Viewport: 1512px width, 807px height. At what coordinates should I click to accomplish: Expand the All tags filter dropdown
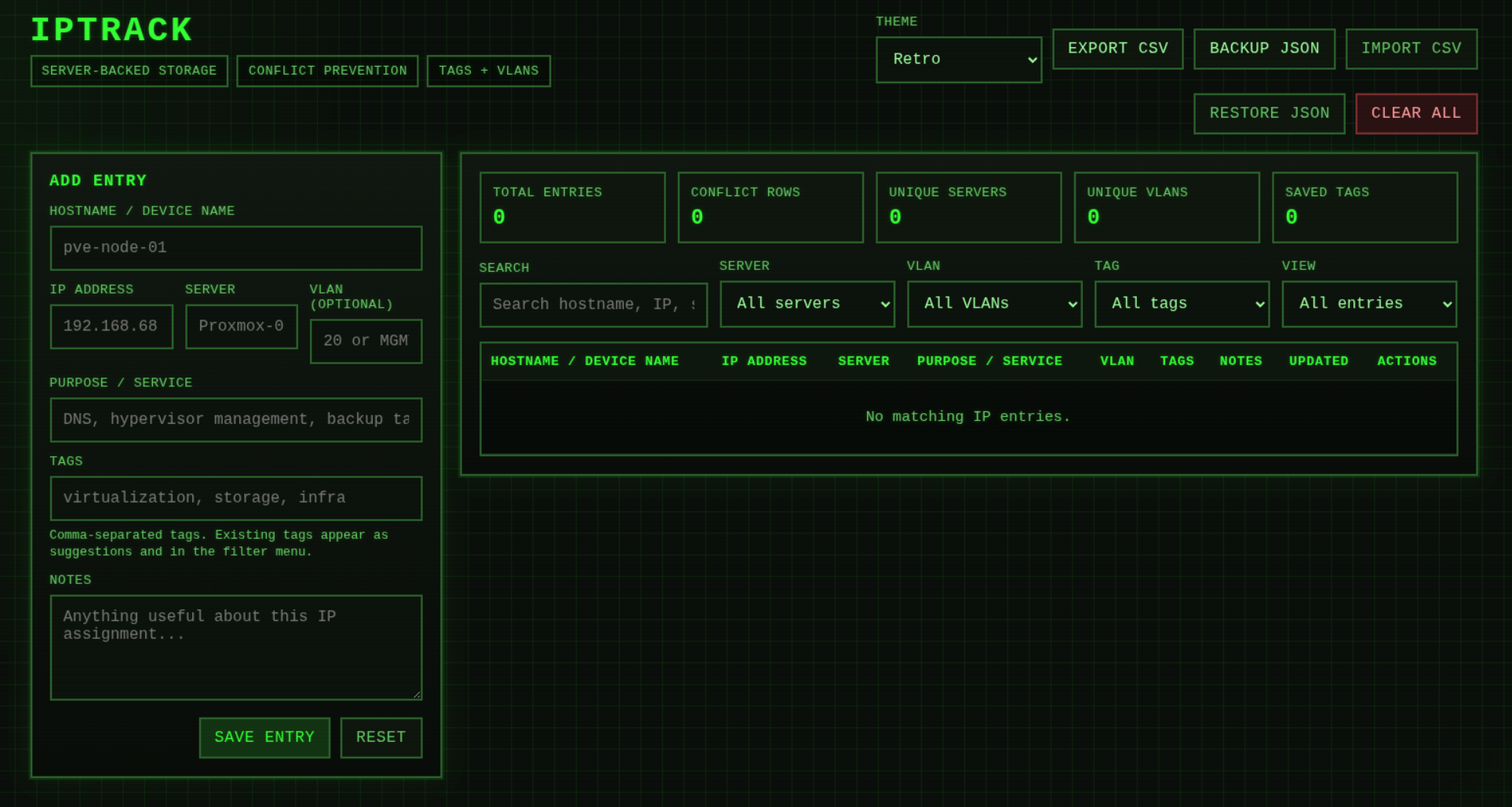click(1182, 304)
